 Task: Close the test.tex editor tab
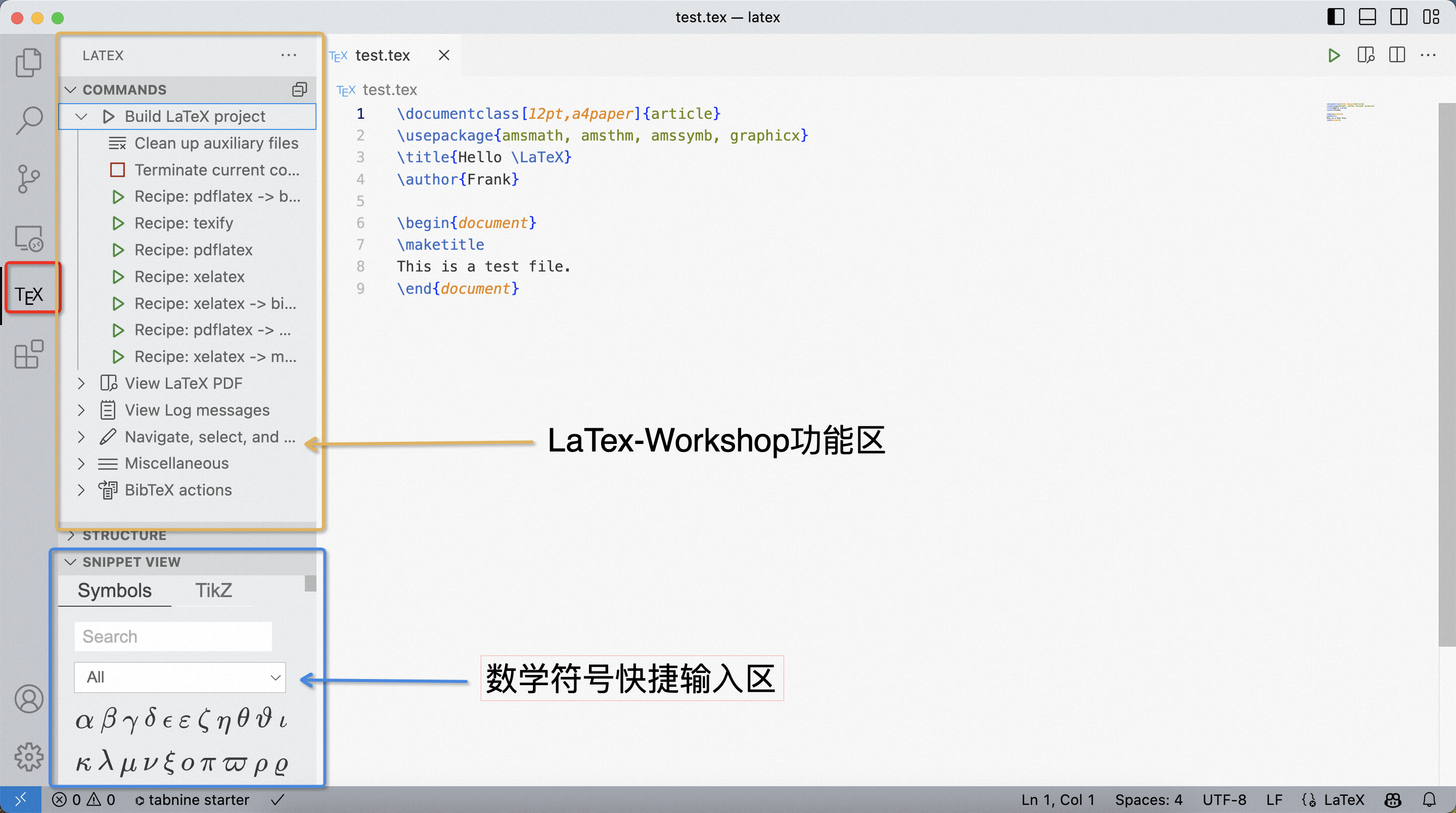444,55
